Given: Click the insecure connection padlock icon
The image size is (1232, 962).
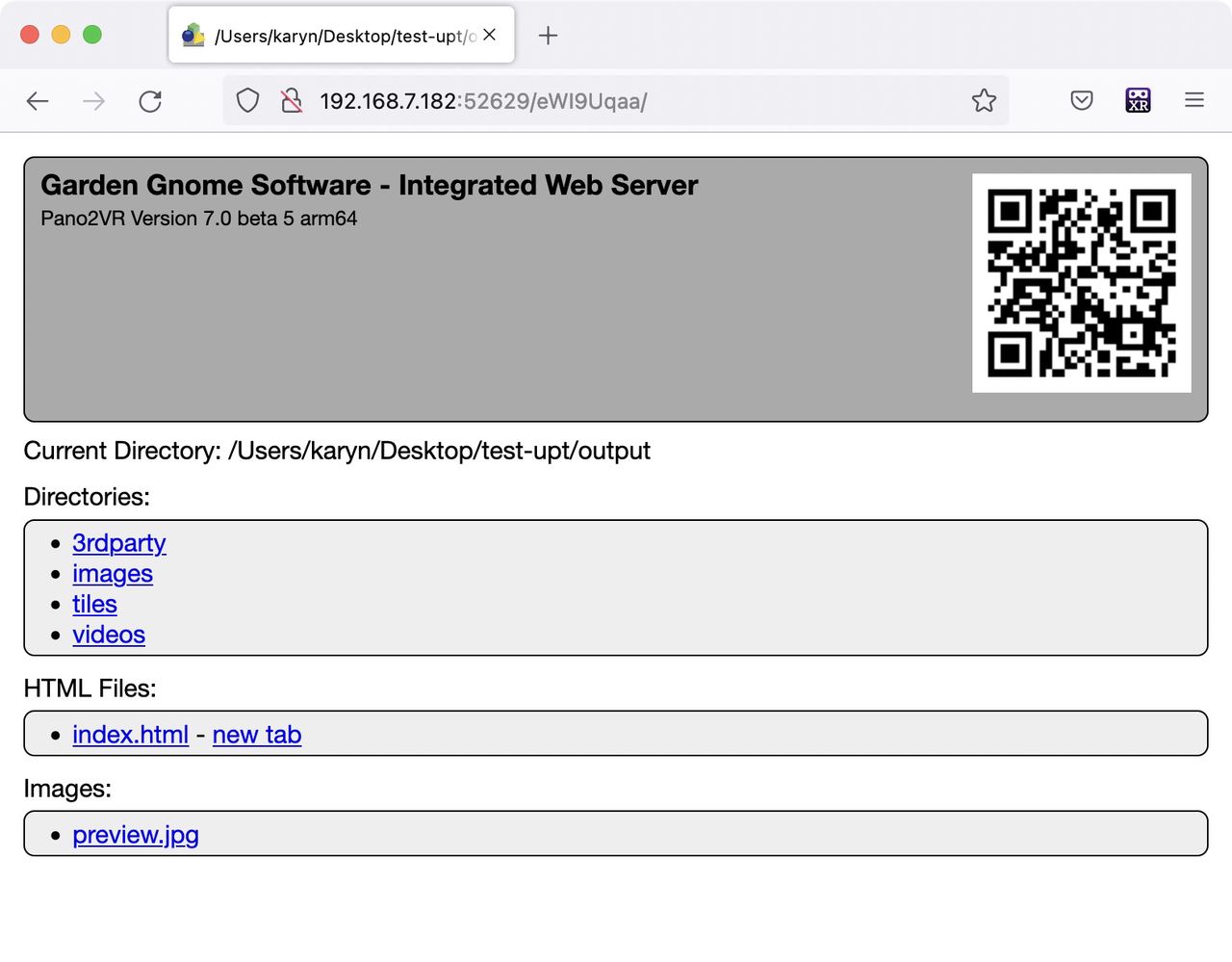Looking at the screenshot, I should (292, 100).
